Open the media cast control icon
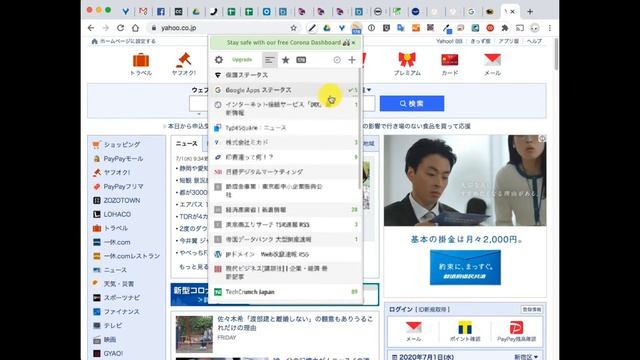The width and height of the screenshot is (640, 360). point(520,28)
